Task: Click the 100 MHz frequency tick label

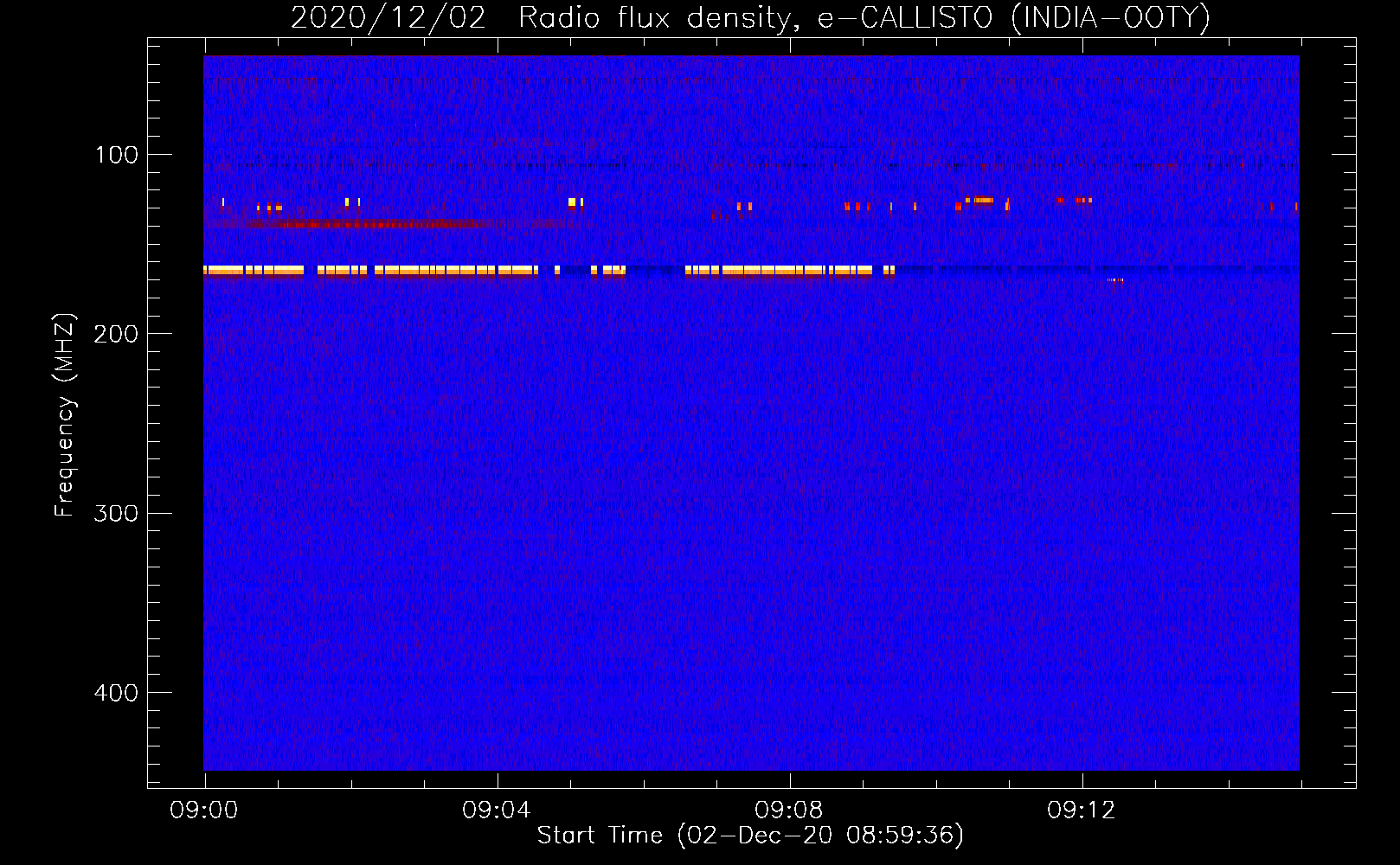Action: pyautogui.click(x=117, y=156)
